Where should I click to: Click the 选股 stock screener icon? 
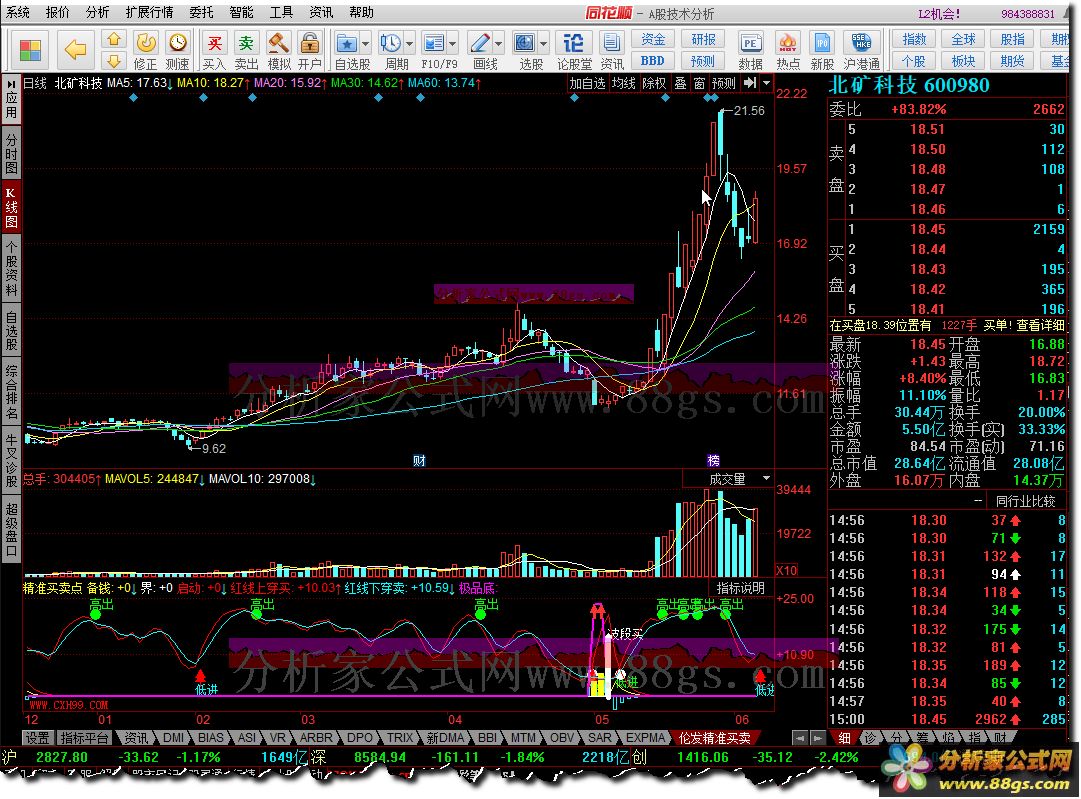525,43
